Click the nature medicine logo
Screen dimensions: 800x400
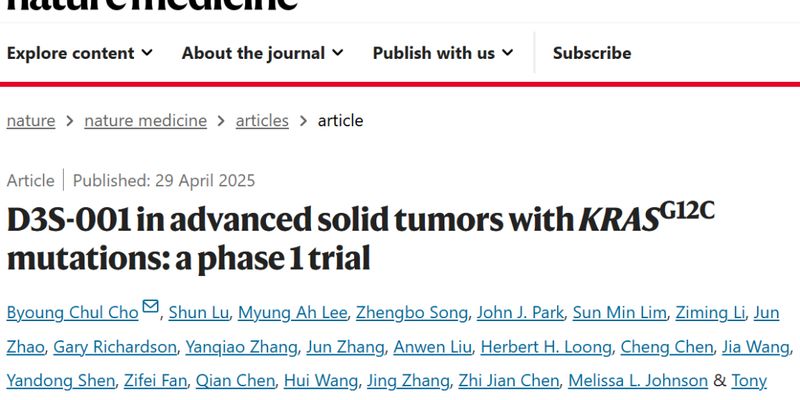point(152,5)
